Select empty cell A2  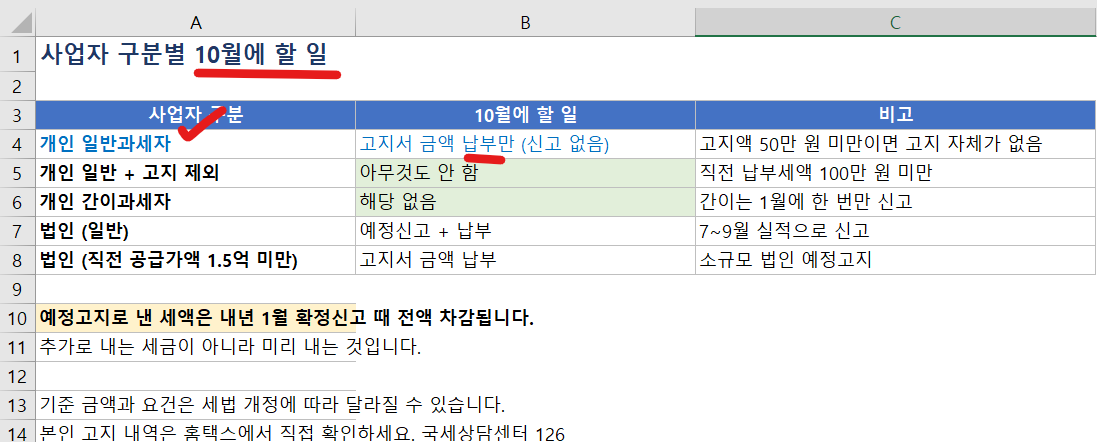click(x=195, y=87)
